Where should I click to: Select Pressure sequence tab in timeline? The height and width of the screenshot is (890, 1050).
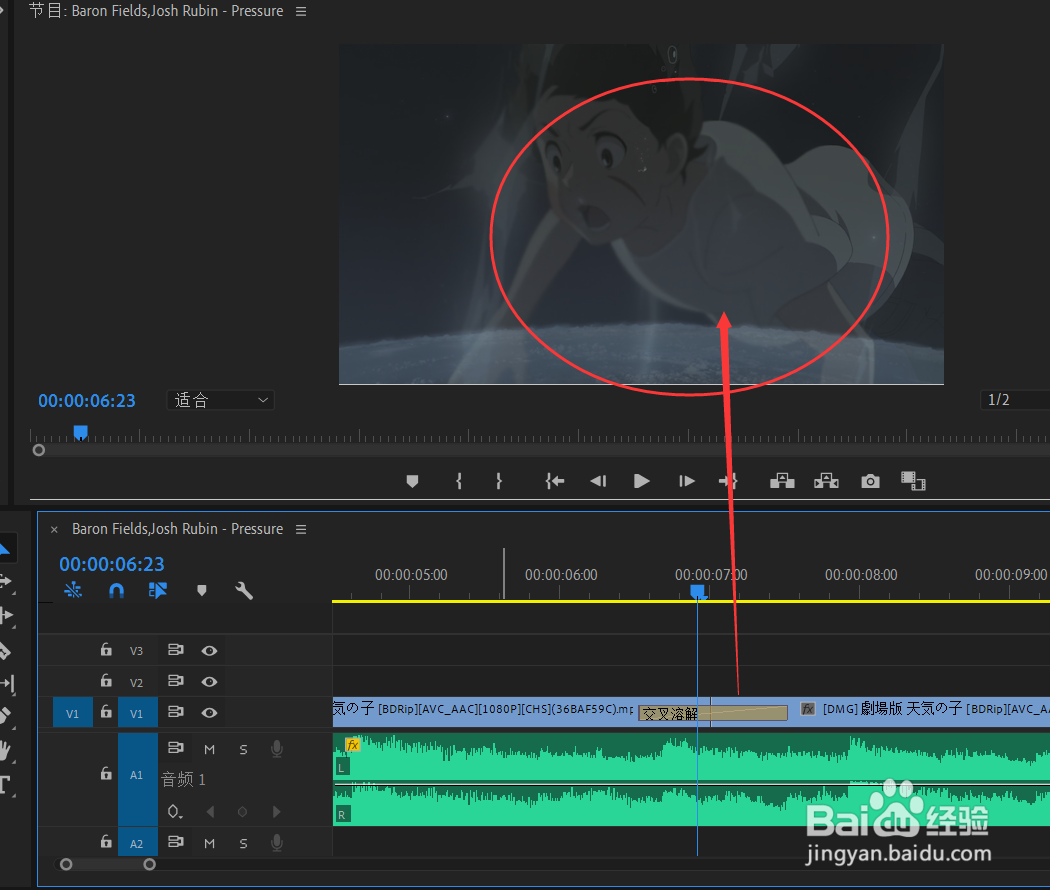(x=177, y=529)
